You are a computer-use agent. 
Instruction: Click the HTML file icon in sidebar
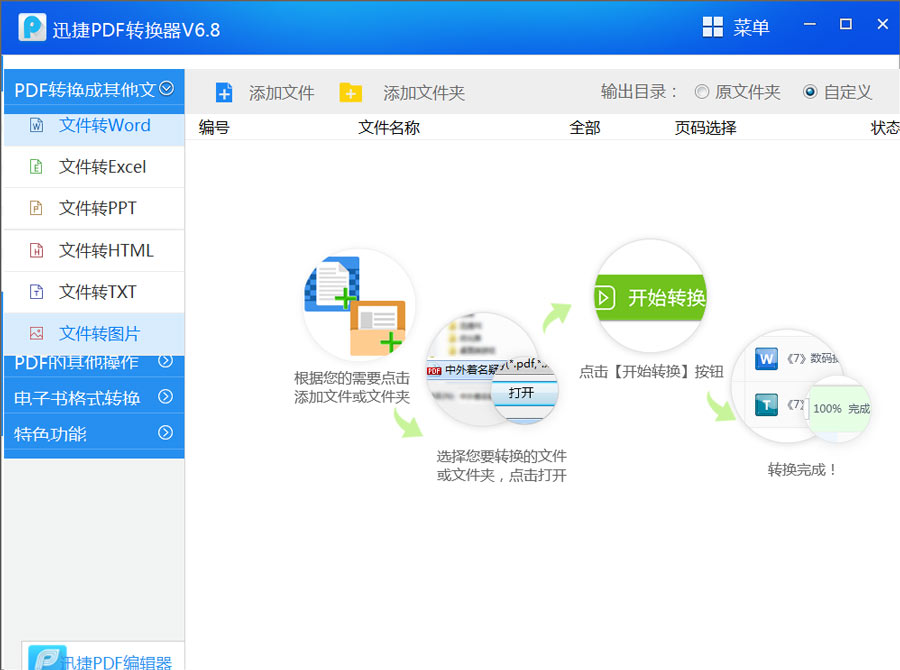pyautogui.click(x=37, y=251)
